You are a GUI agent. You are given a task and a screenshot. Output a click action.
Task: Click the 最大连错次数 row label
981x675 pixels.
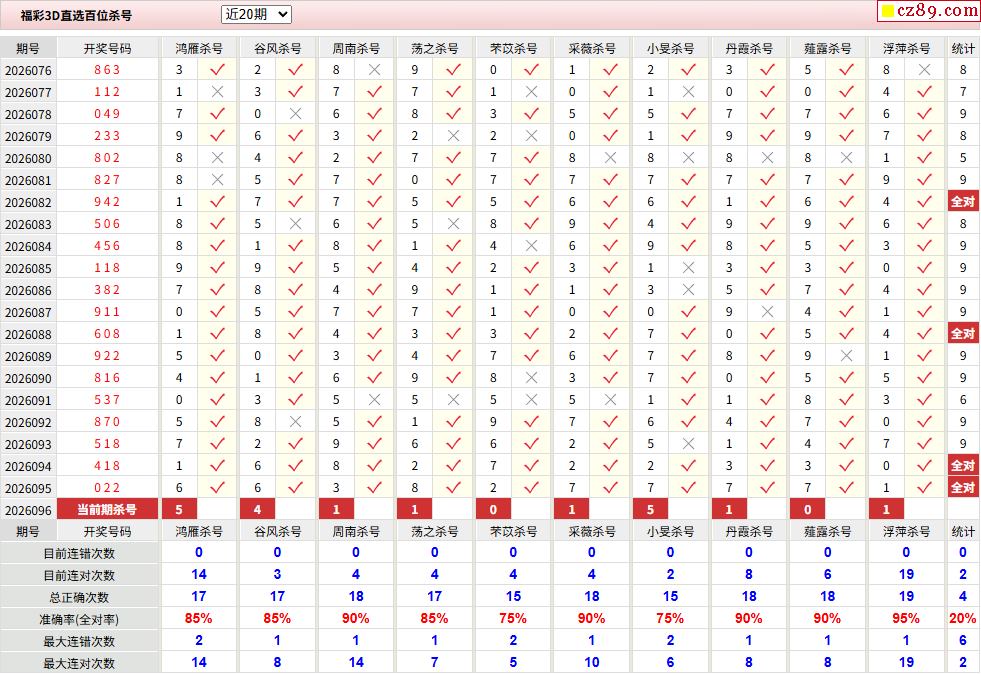coord(79,641)
